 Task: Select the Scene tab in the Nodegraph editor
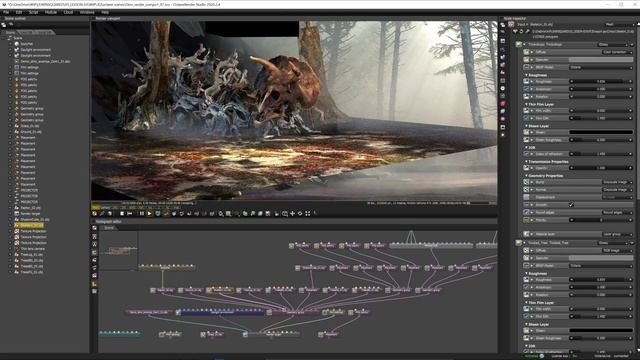click(x=109, y=228)
